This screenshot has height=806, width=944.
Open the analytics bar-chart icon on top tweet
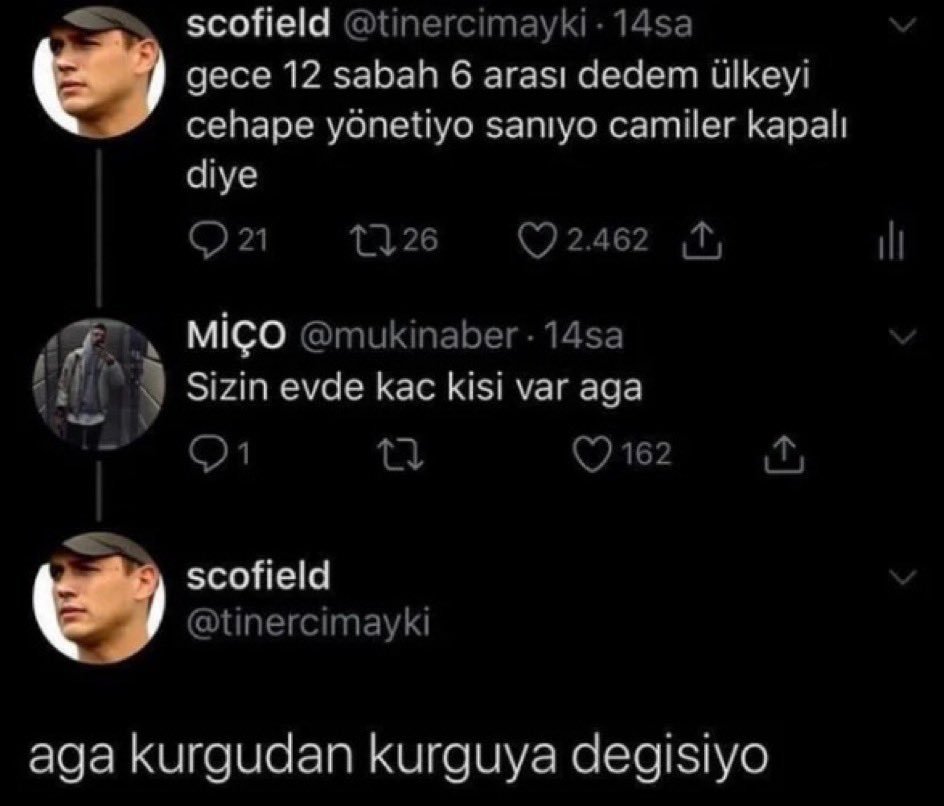pyautogui.click(x=891, y=242)
